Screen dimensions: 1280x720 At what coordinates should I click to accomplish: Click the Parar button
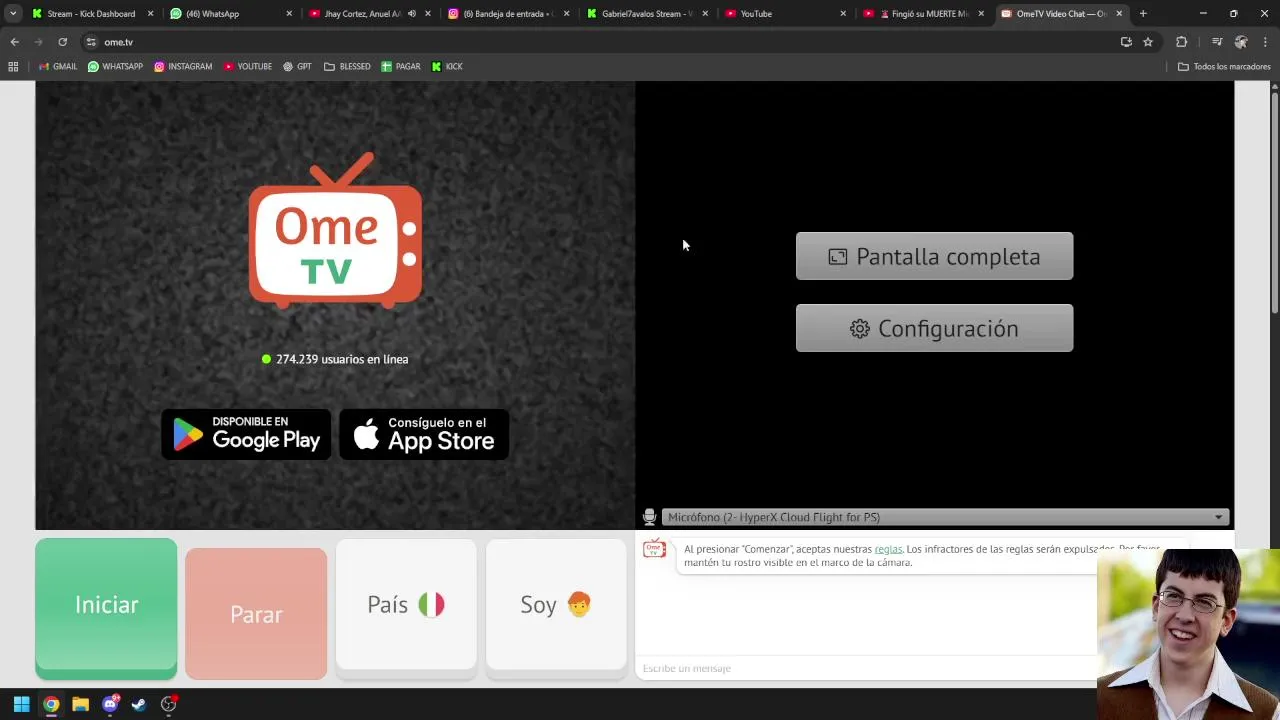(256, 614)
